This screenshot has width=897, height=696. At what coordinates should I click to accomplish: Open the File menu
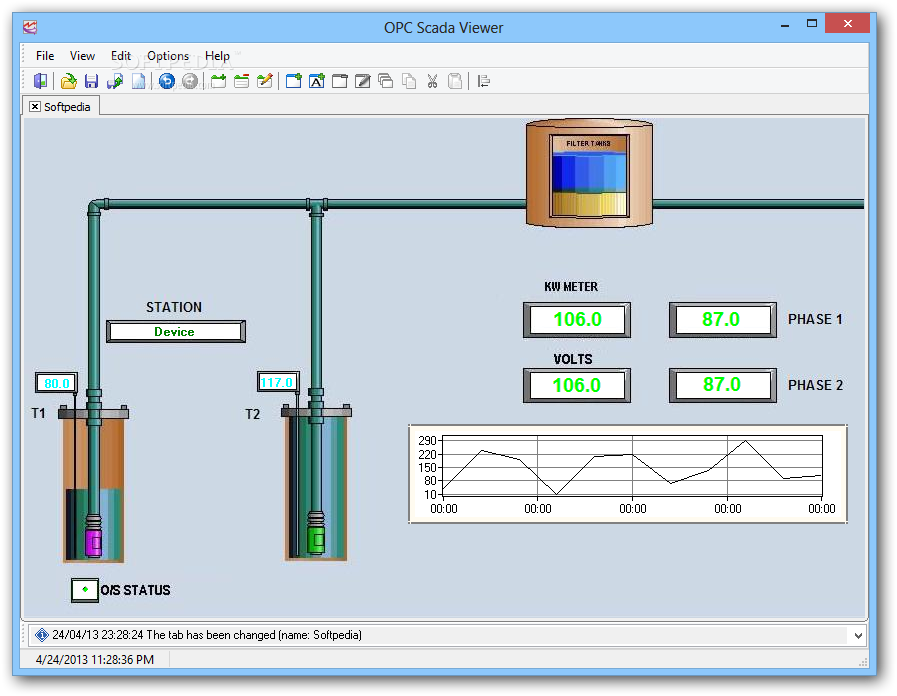click(x=45, y=55)
